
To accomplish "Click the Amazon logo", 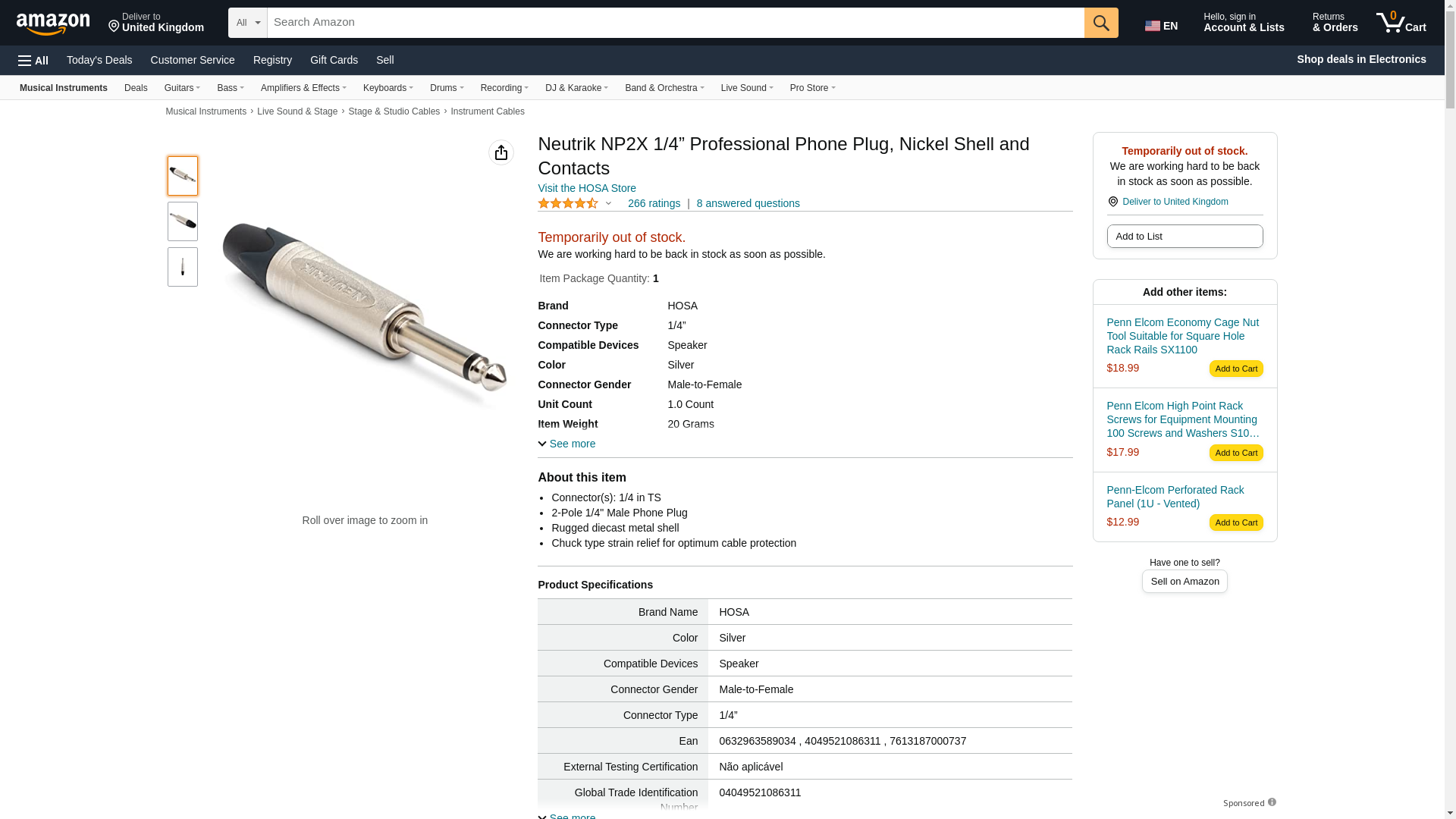I will (53, 24).
